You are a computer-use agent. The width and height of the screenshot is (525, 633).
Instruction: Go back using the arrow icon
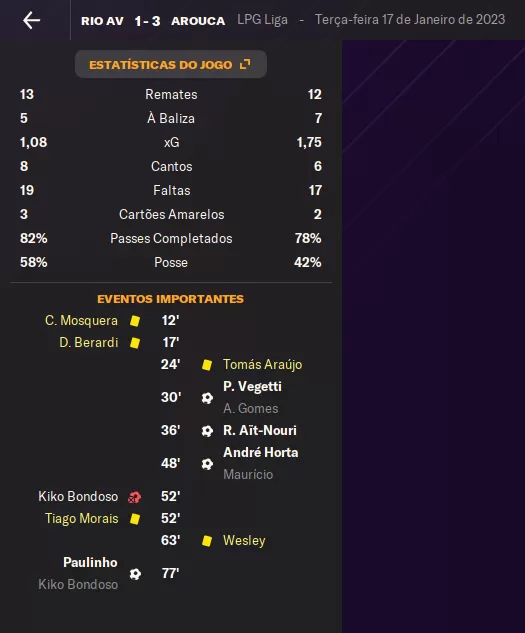pyautogui.click(x=32, y=20)
